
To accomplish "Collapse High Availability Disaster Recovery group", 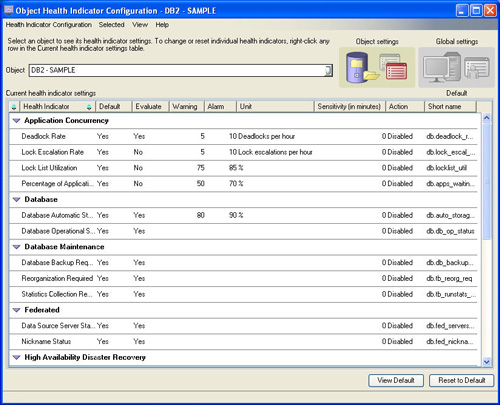I will click(x=16, y=357).
